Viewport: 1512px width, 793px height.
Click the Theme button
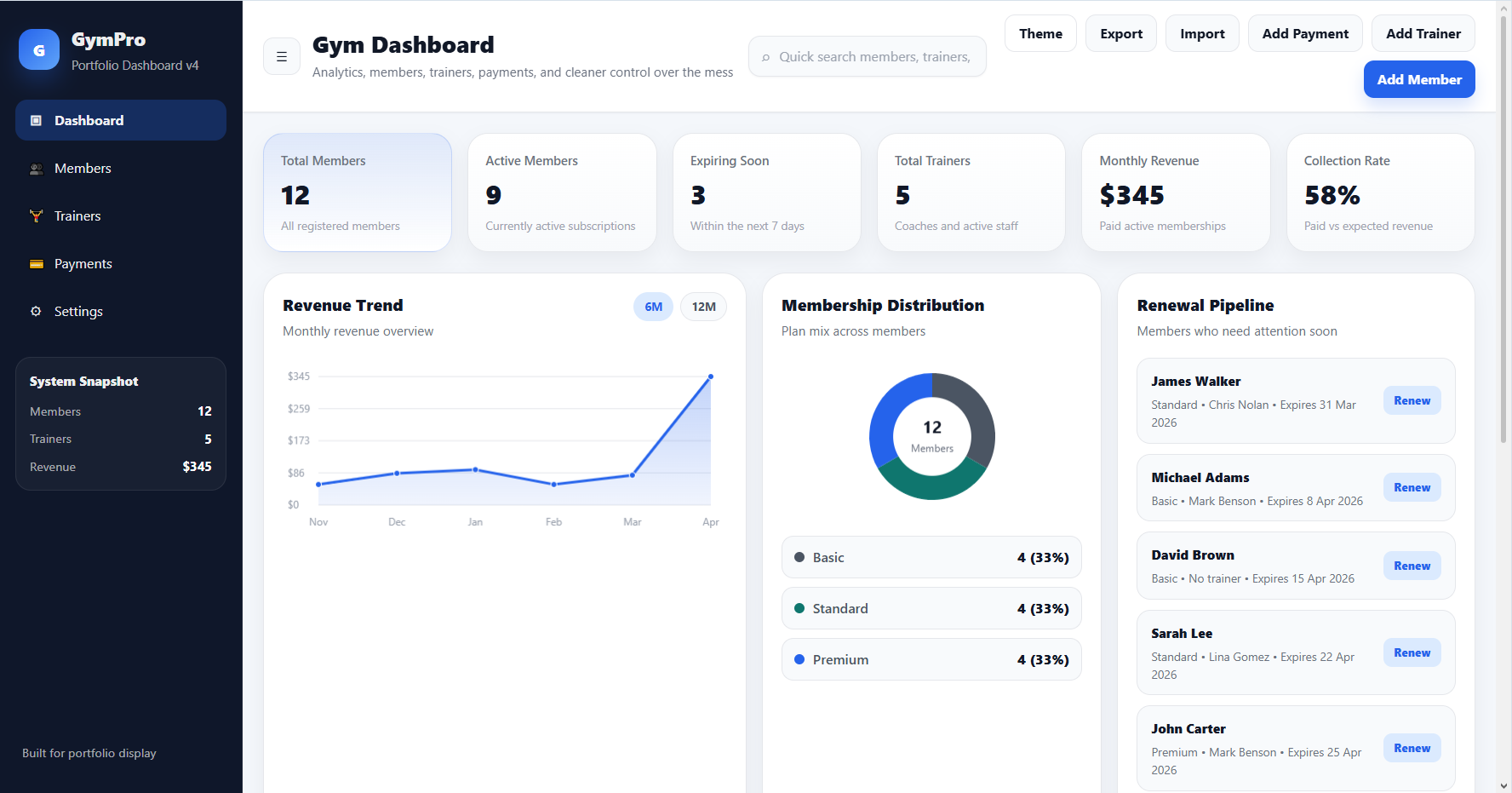pos(1040,33)
